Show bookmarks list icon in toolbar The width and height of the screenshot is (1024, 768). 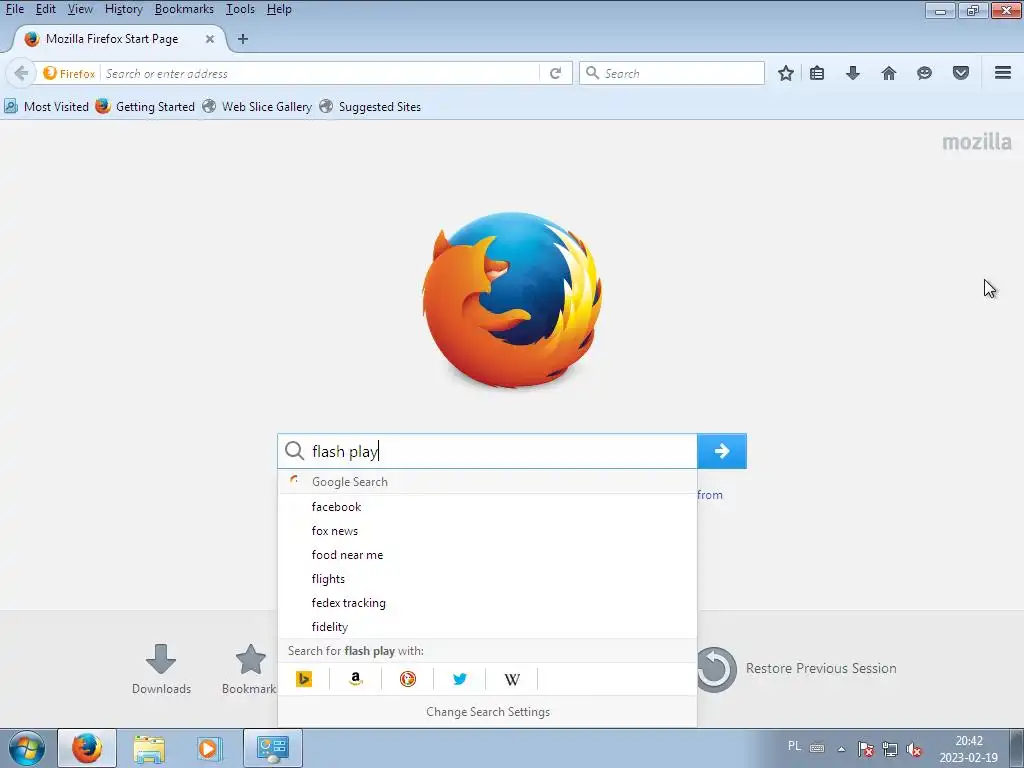(x=817, y=73)
